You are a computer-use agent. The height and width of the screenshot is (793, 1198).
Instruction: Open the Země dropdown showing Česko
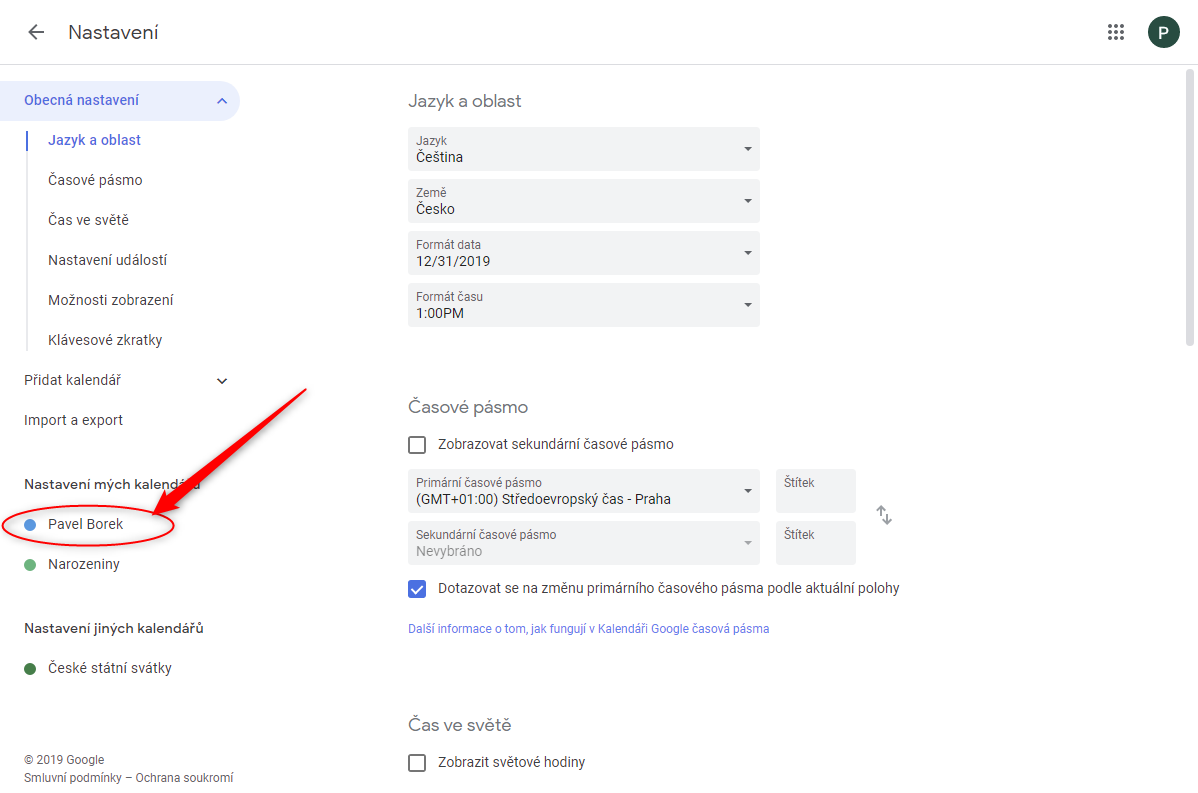[584, 201]
